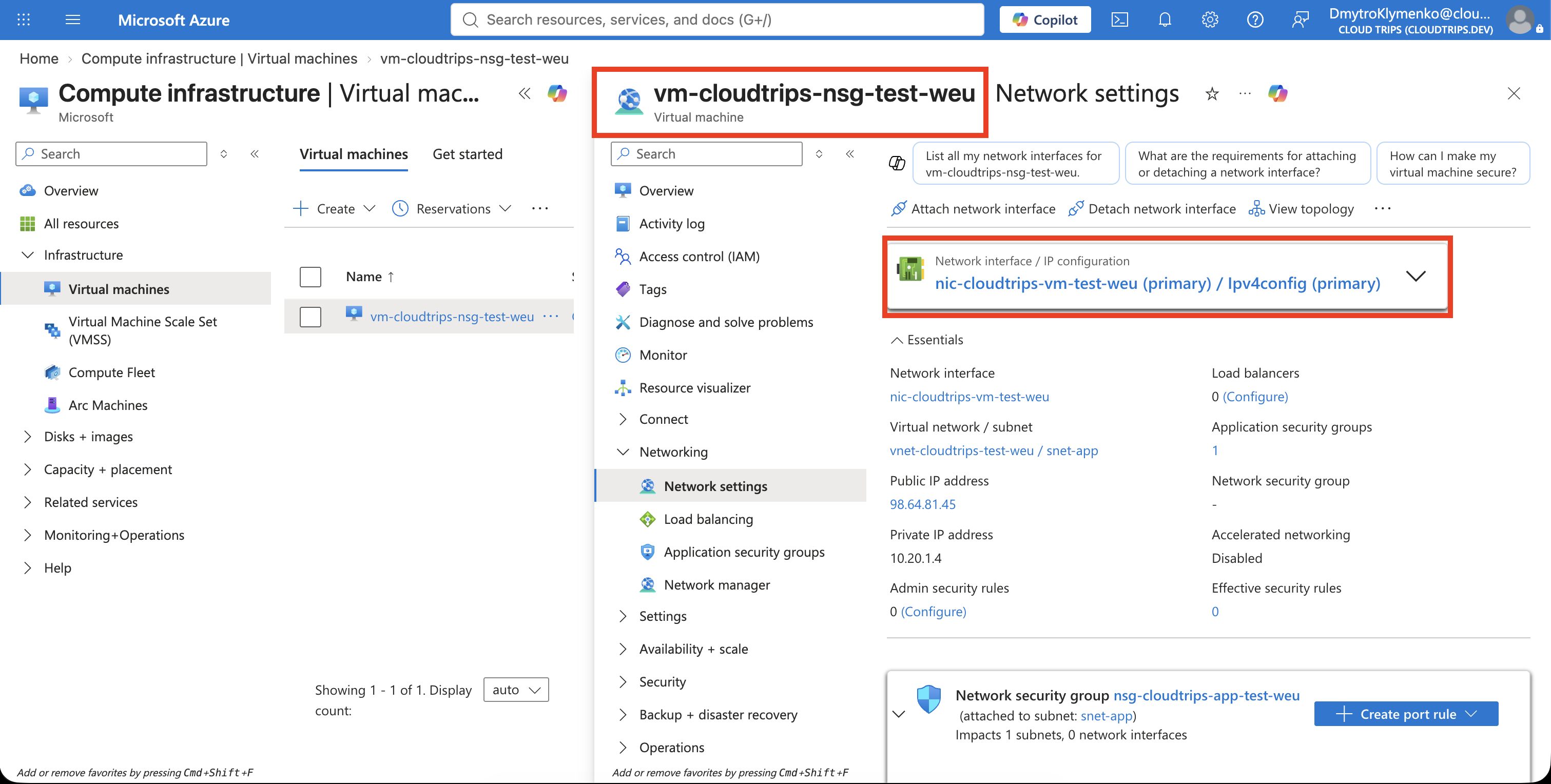
Task: Collapse the Essentials section
Action: pos(926,340)
